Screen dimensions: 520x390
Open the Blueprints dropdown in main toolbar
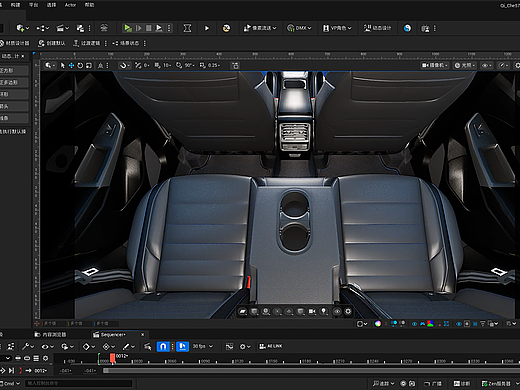click(x=42, y=28)
